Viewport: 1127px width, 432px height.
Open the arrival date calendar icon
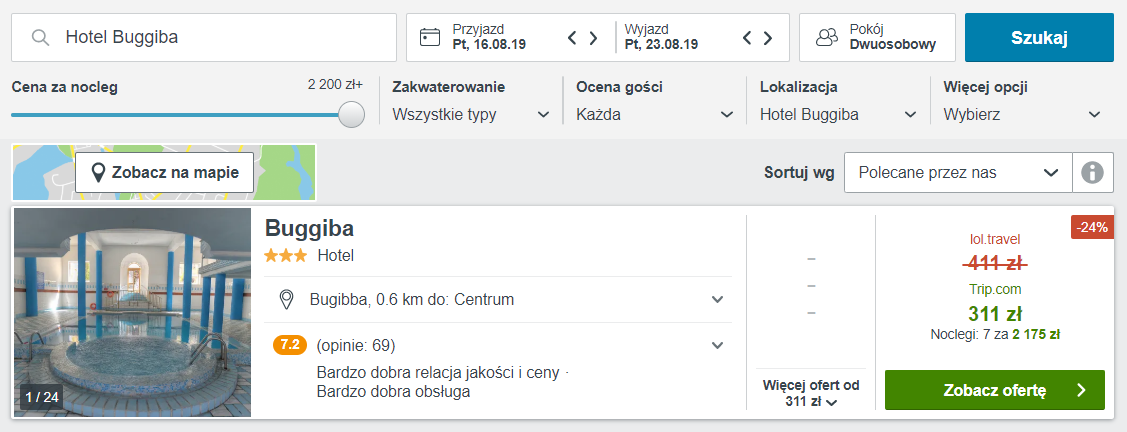(430, 37)
